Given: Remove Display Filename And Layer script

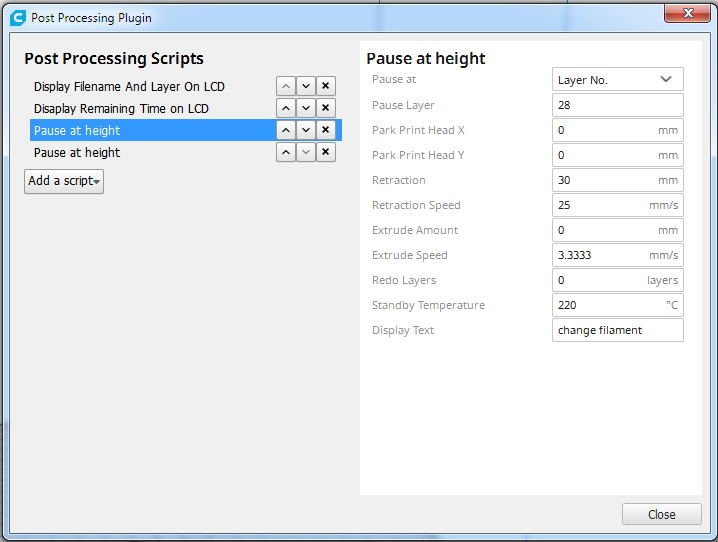Looking at the screenshot, I should tap(325, 87).
